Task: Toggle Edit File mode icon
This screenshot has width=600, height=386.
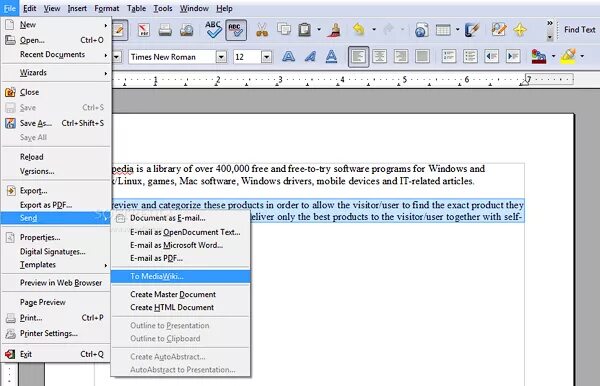Action: tap(119, 30)
